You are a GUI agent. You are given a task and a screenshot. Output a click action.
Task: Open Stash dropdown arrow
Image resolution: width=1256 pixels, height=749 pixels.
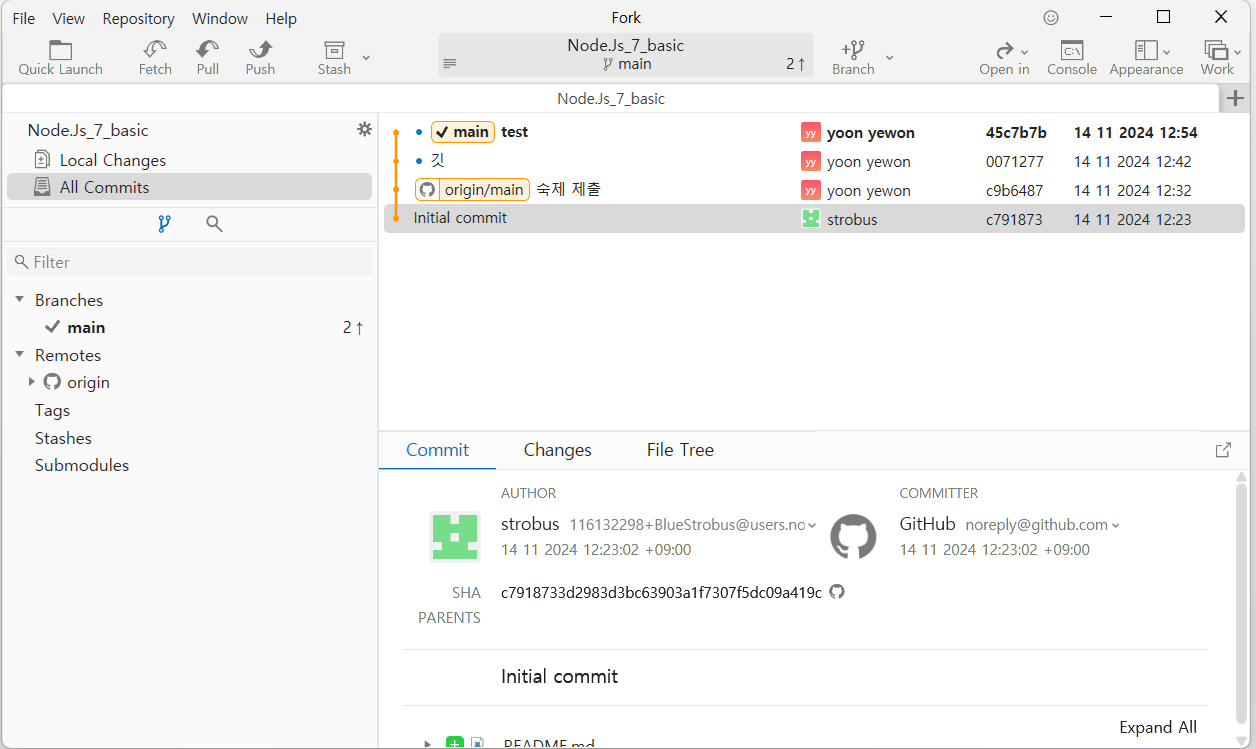tap(366, 57)
